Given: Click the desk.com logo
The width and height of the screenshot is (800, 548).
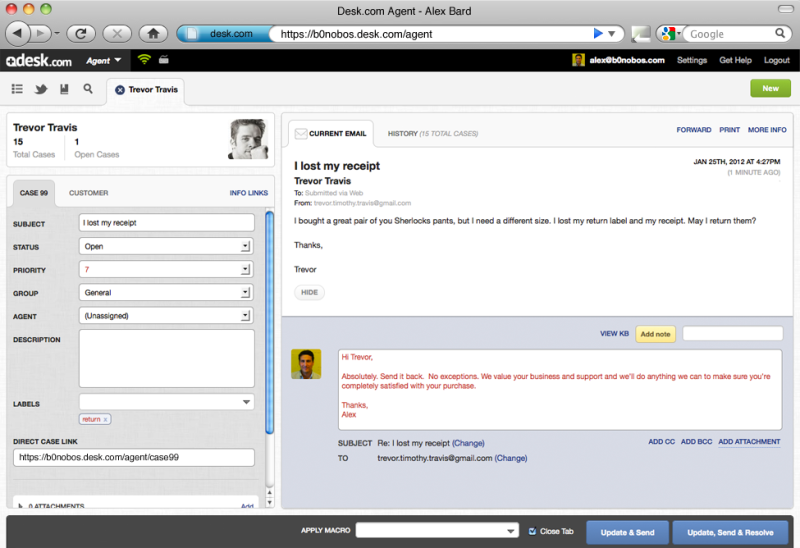Looking at the screenshot, I should click(x=39, y=61).
